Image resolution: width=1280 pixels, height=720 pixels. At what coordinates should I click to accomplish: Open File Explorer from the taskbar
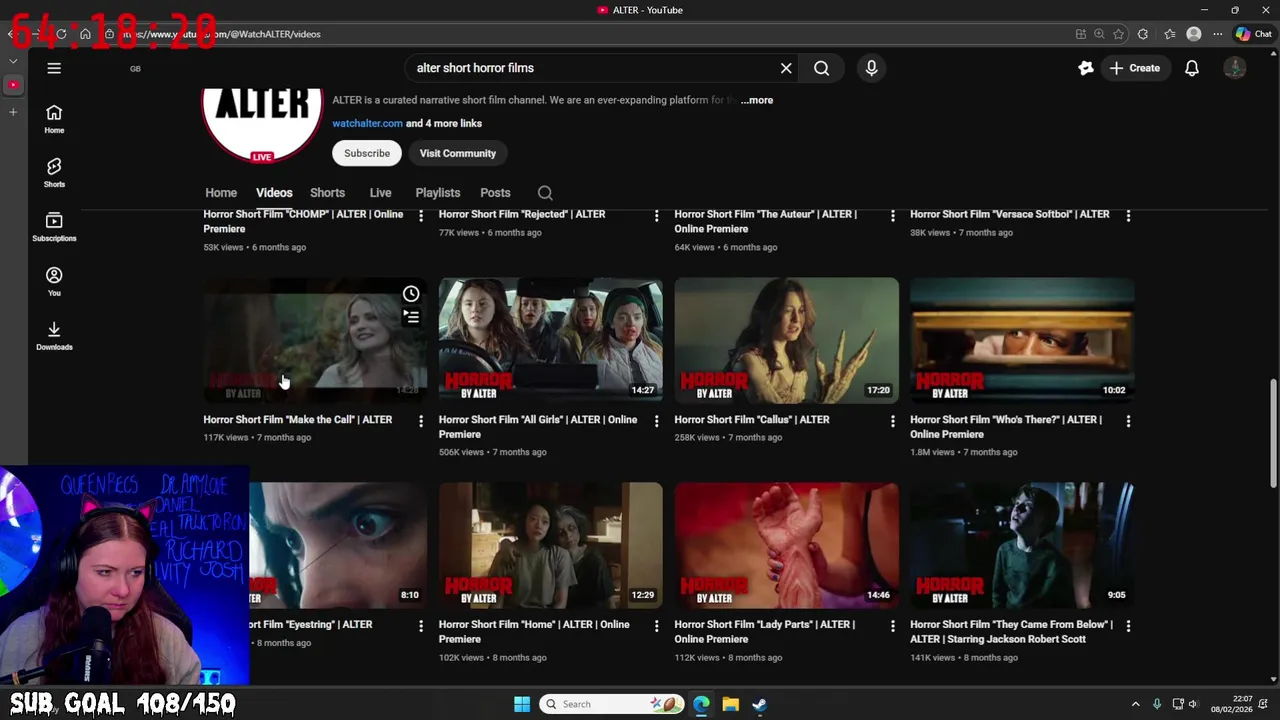730,704
